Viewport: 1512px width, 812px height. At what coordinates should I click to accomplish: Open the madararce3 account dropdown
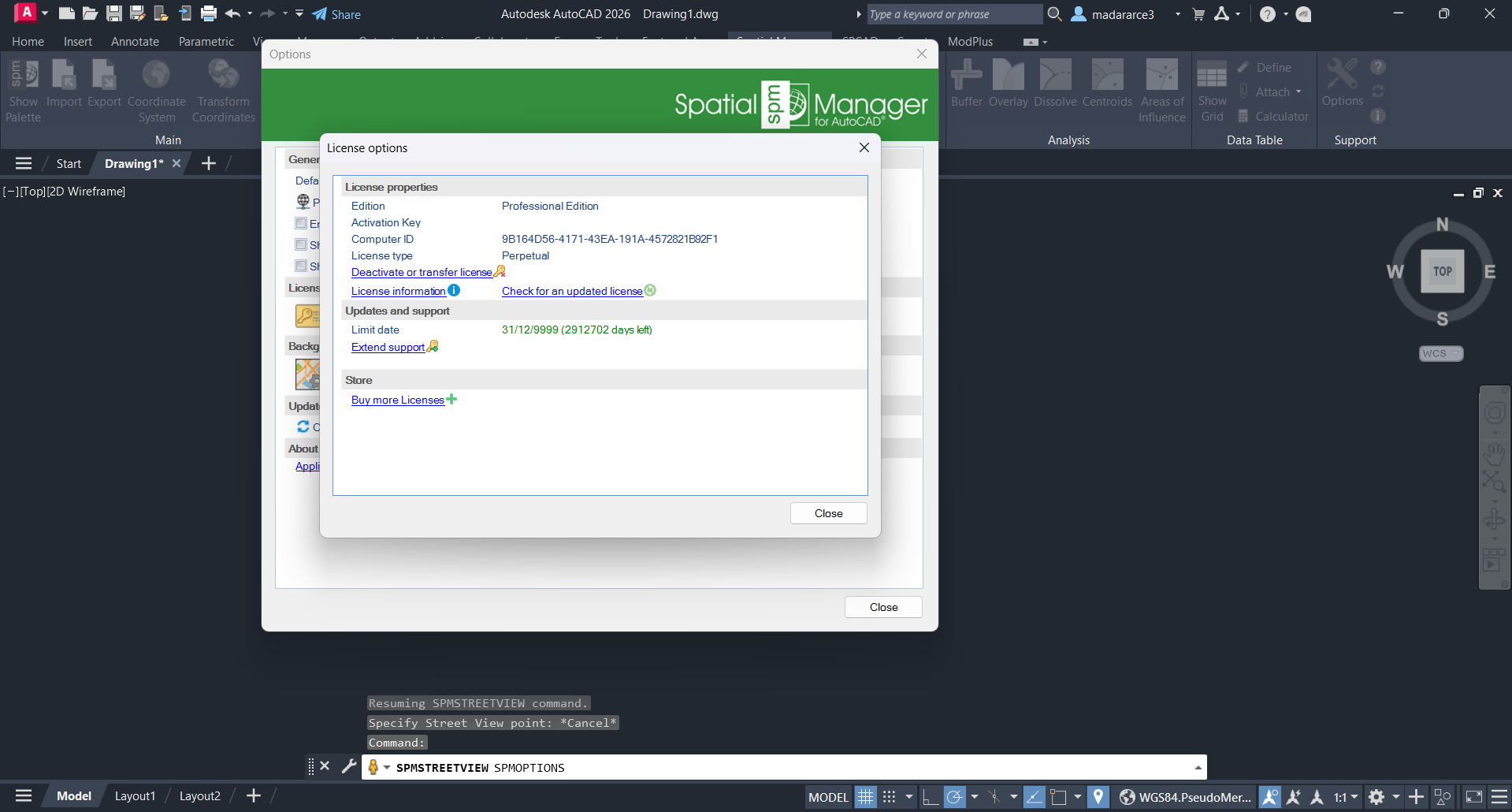tap(1178, 14)
